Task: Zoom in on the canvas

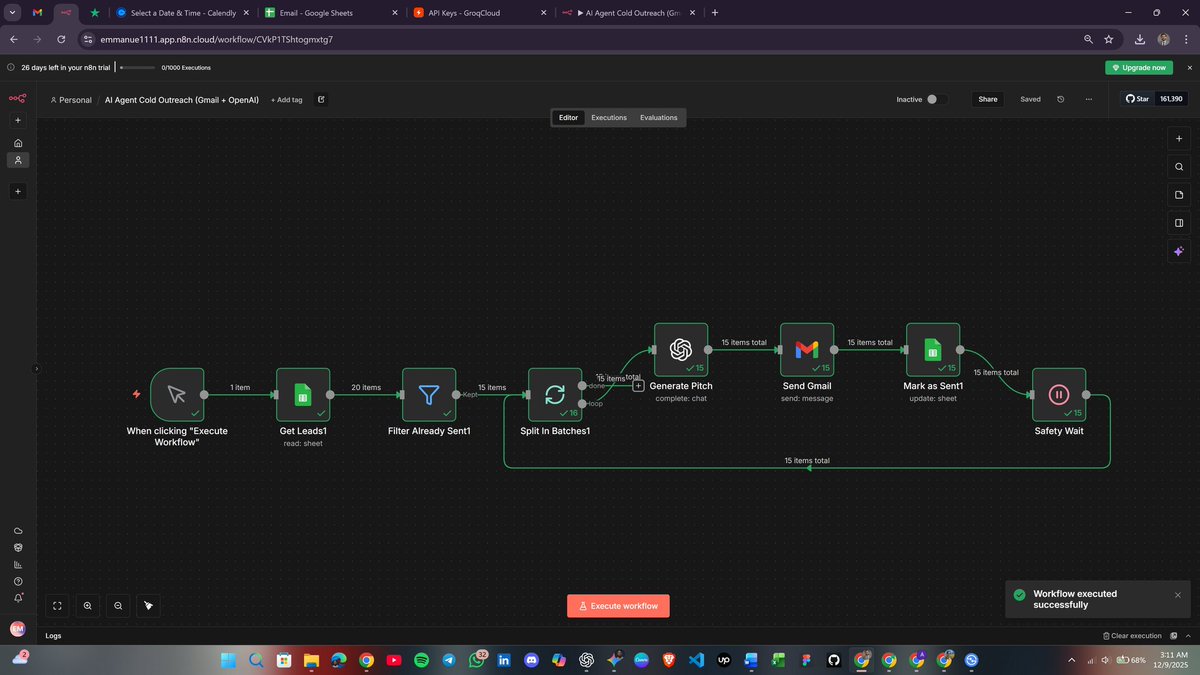Action: click(88, 605)
